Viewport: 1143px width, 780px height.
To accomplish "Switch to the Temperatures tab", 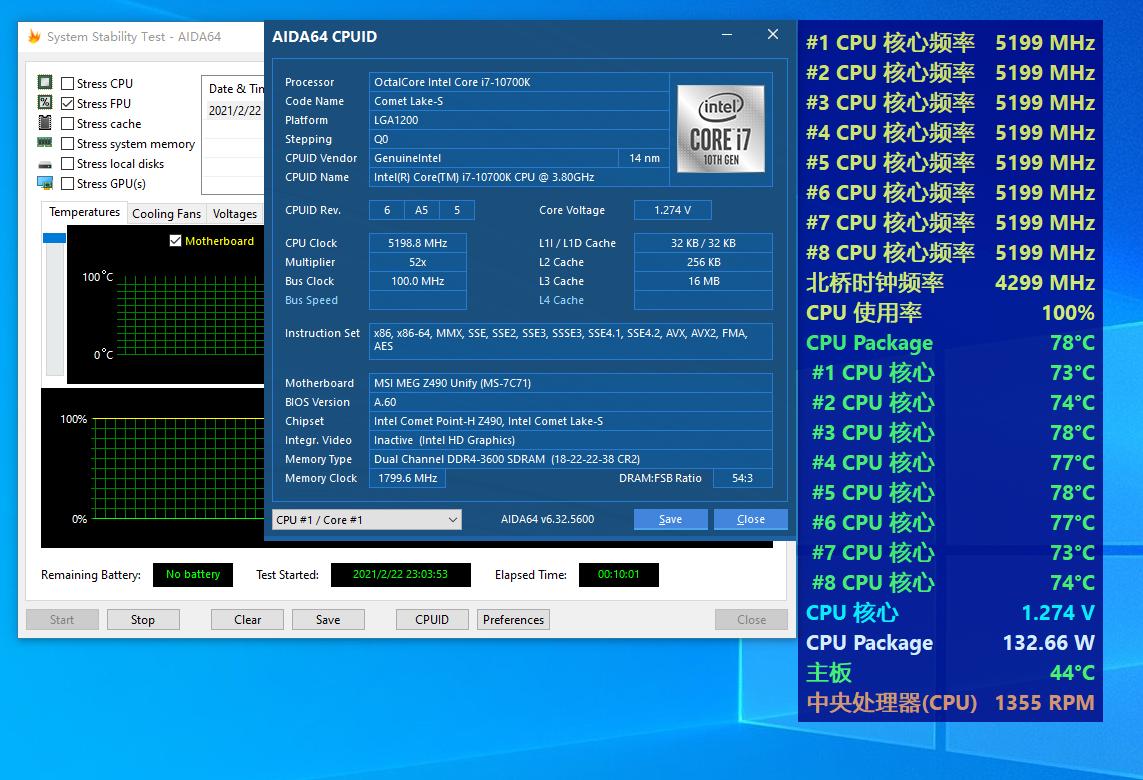I will click(x=85, y=212).
